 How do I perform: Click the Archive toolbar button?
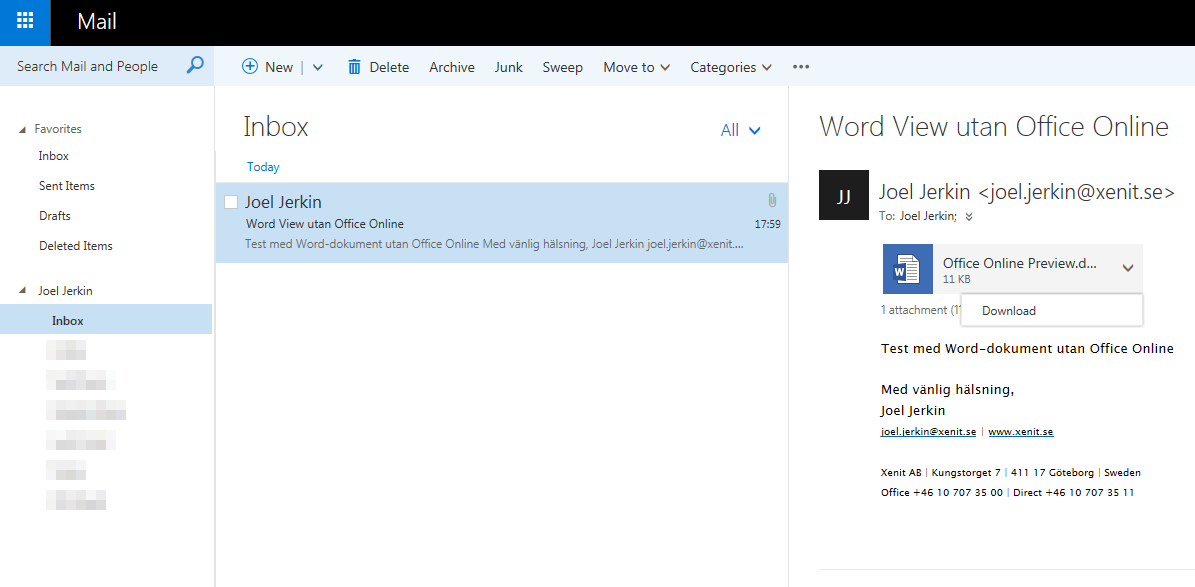(452, 67)
